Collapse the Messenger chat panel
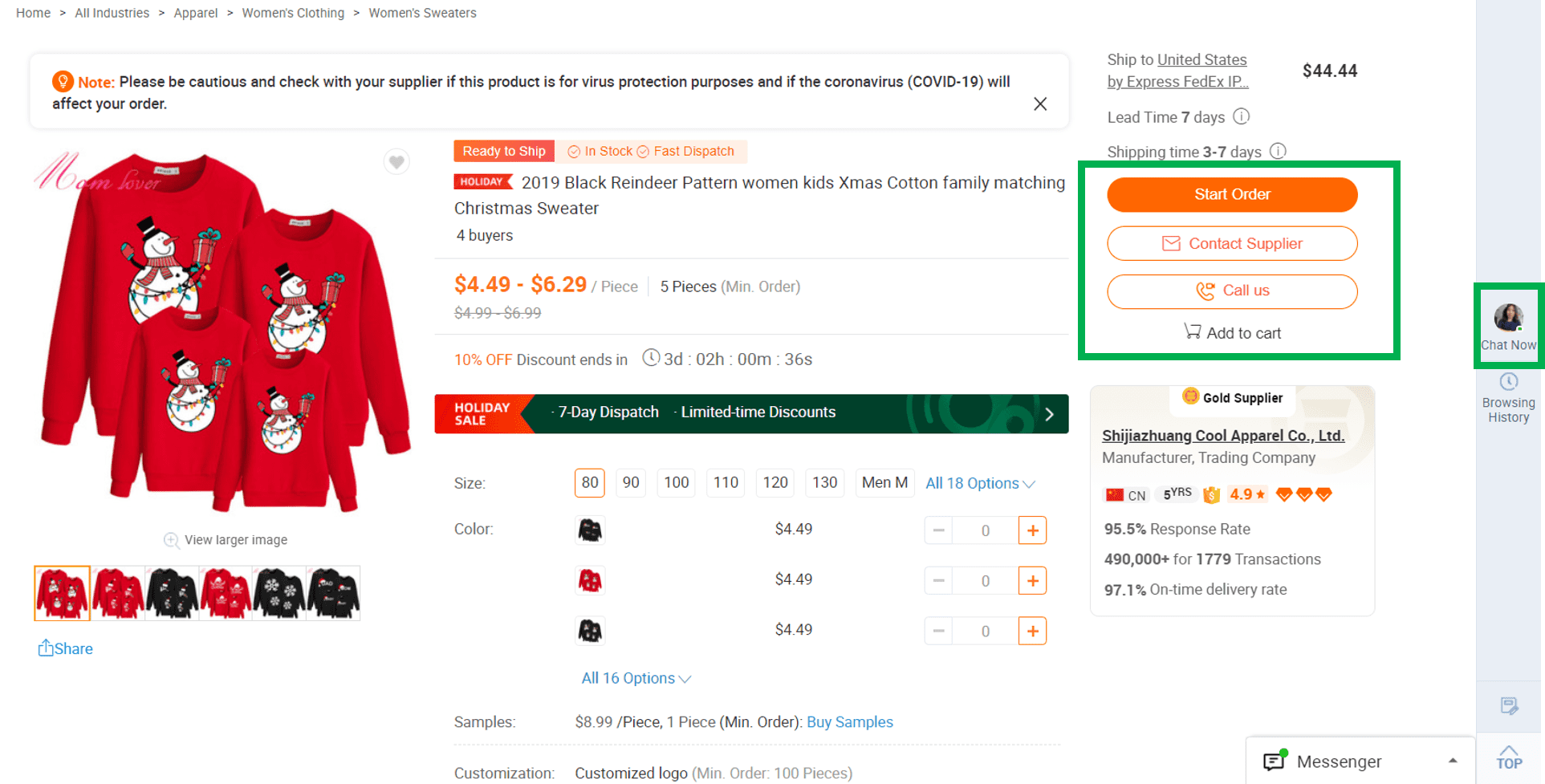 1454,761
